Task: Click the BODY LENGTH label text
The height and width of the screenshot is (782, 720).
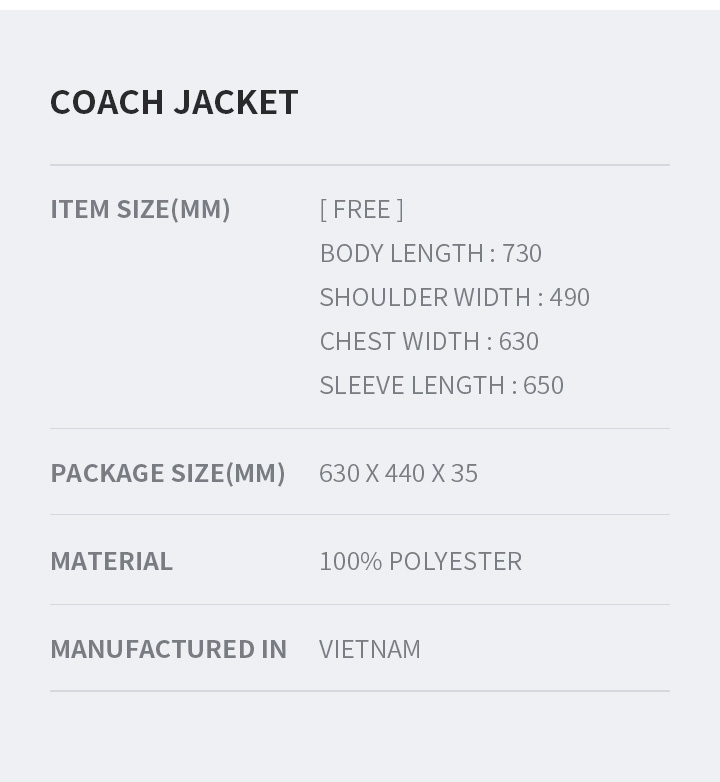Action: point(402,253)
